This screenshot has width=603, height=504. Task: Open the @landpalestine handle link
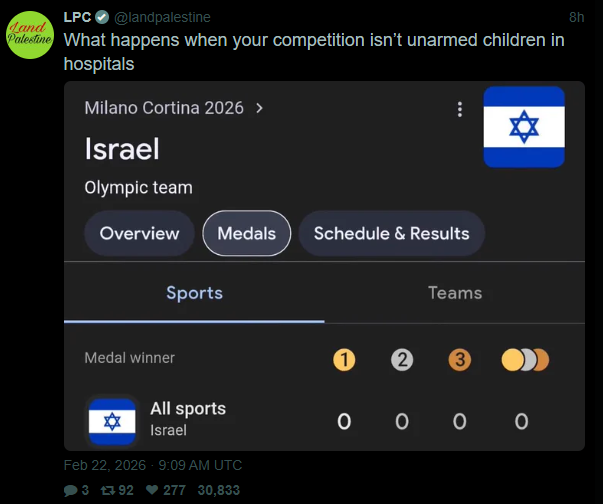(x=163, y=17)
